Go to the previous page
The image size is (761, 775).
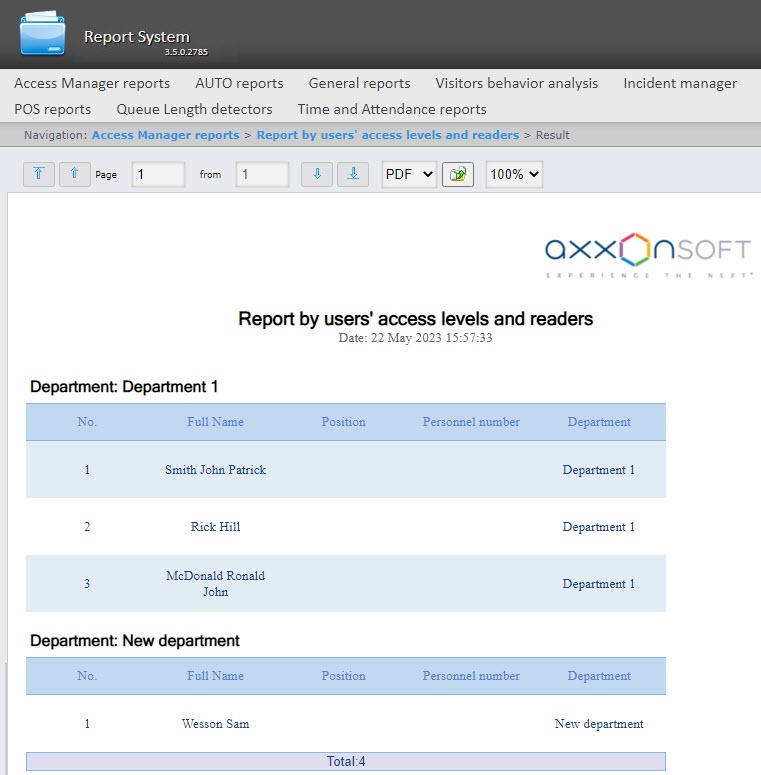click(x=75, y=174)
